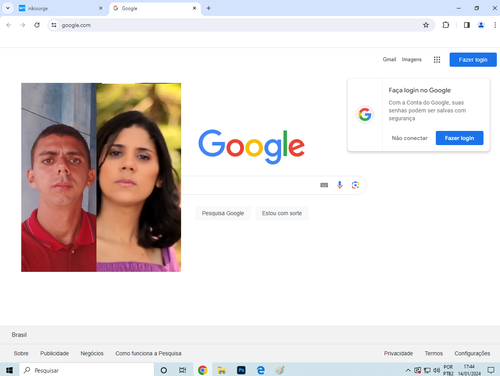Viewport: 500px width, 376px height.
Task: Open the Paint icon on the taskbar
Action: pos(280,370)
